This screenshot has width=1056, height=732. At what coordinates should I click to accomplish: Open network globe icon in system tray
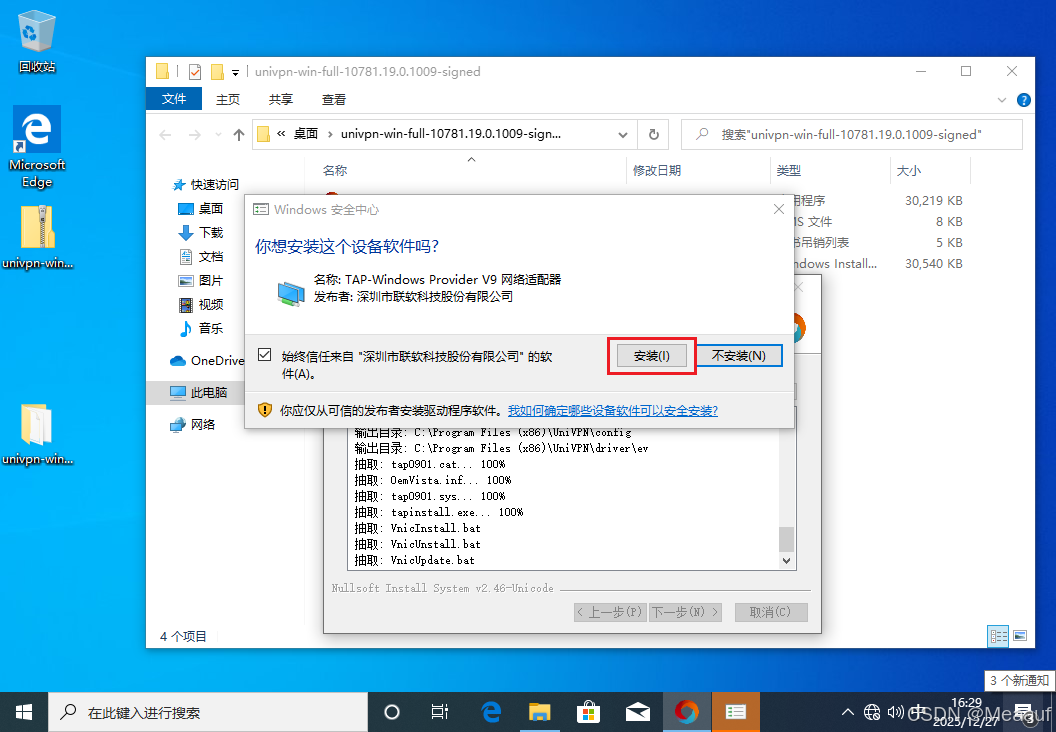click(x=872, y=712)
